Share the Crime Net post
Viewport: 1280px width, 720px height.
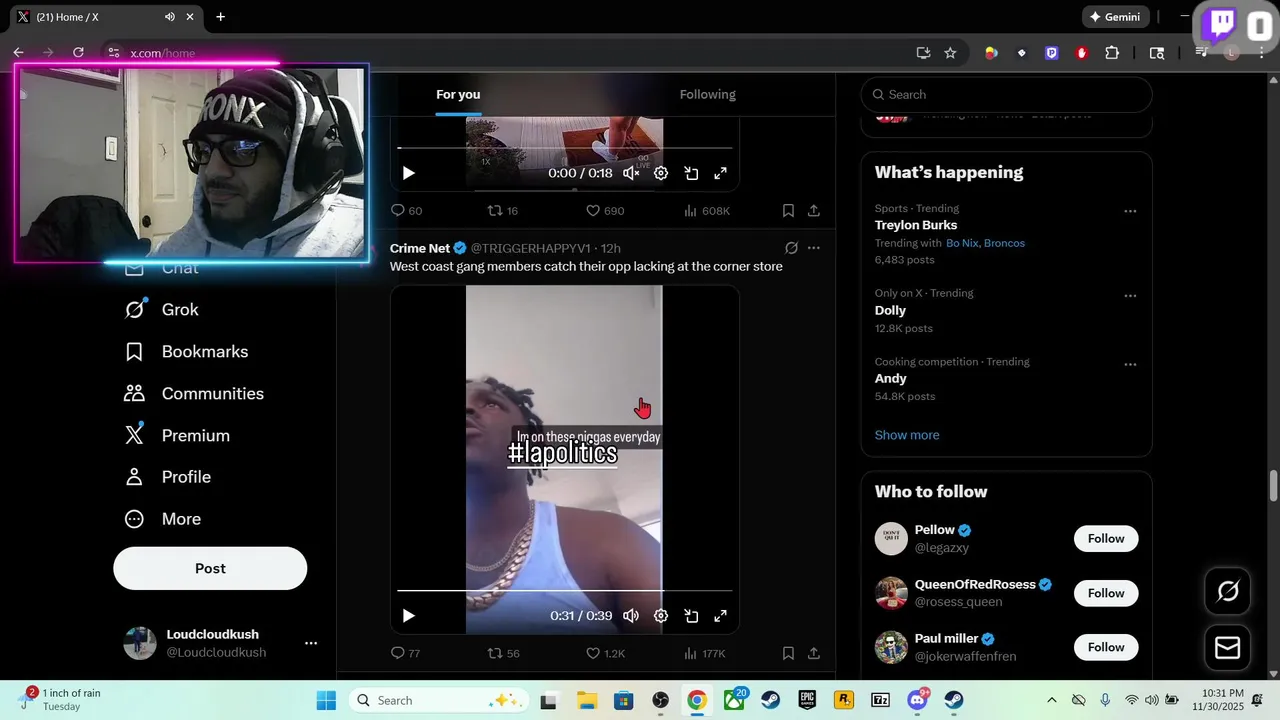[814, 653]
